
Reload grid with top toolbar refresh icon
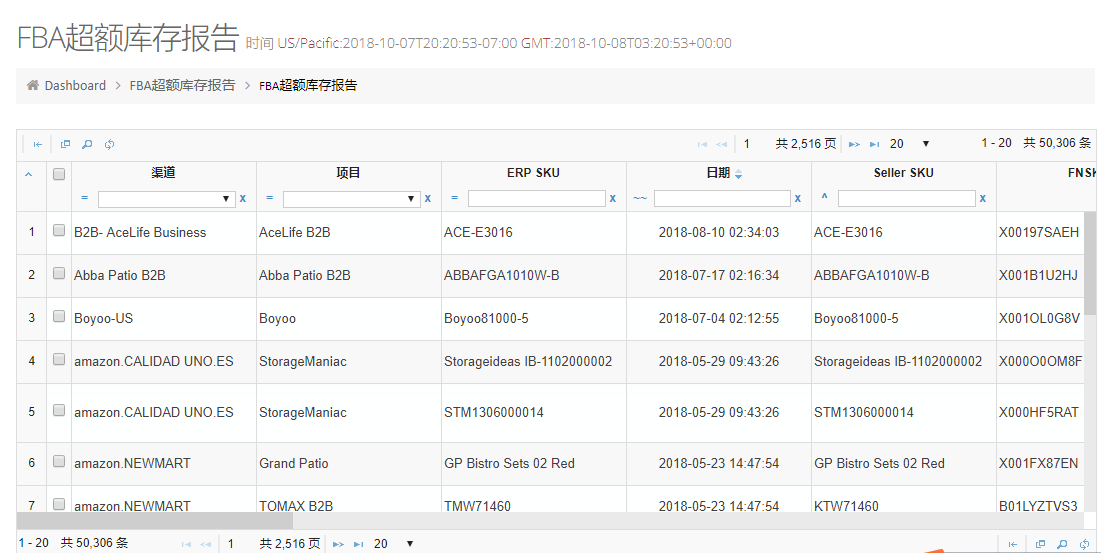[x=110, y=144]
